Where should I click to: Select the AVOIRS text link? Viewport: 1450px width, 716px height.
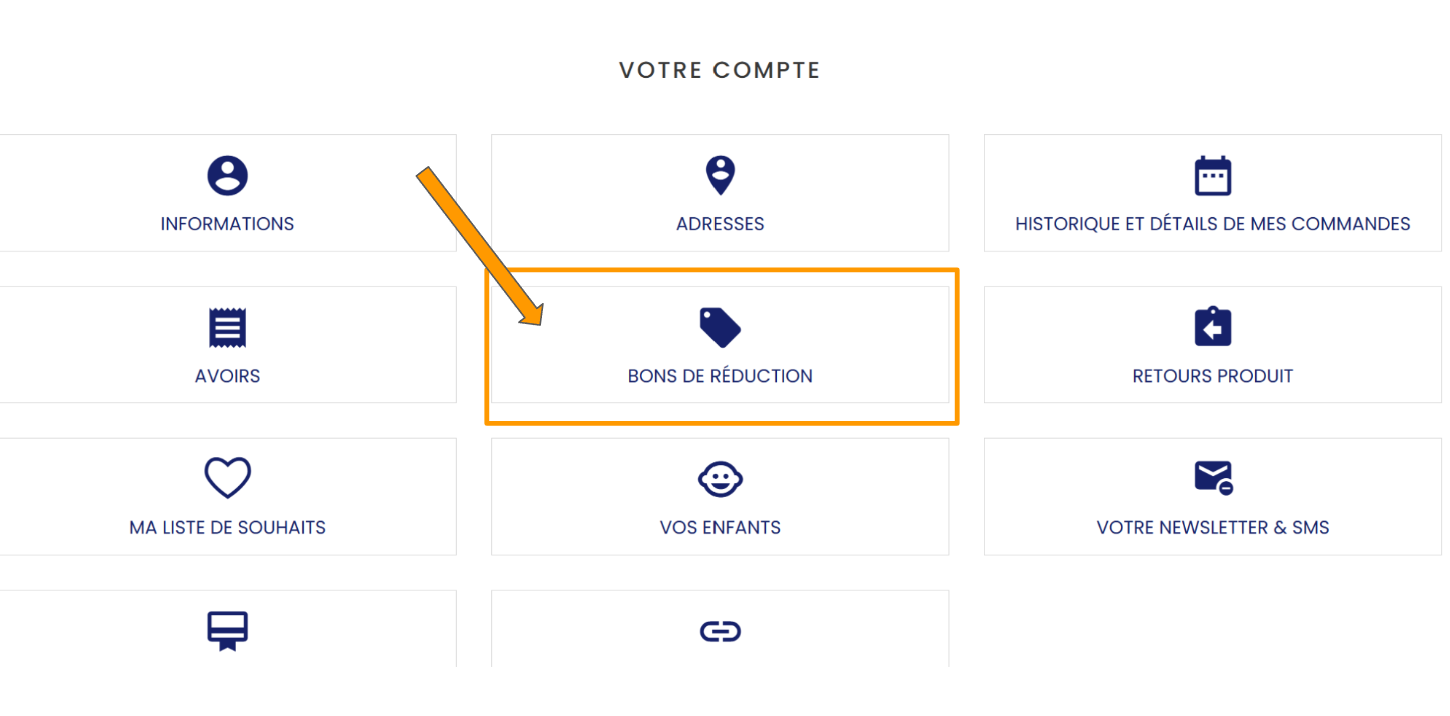coord(227,376)
